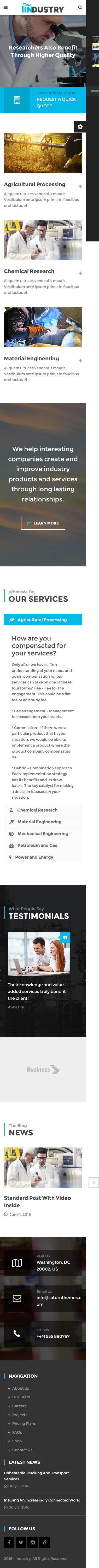Open the hamburger menu icon
The width and height of the screenshot is (99, 1568).
pyautogui.click(x=6, y=8)
